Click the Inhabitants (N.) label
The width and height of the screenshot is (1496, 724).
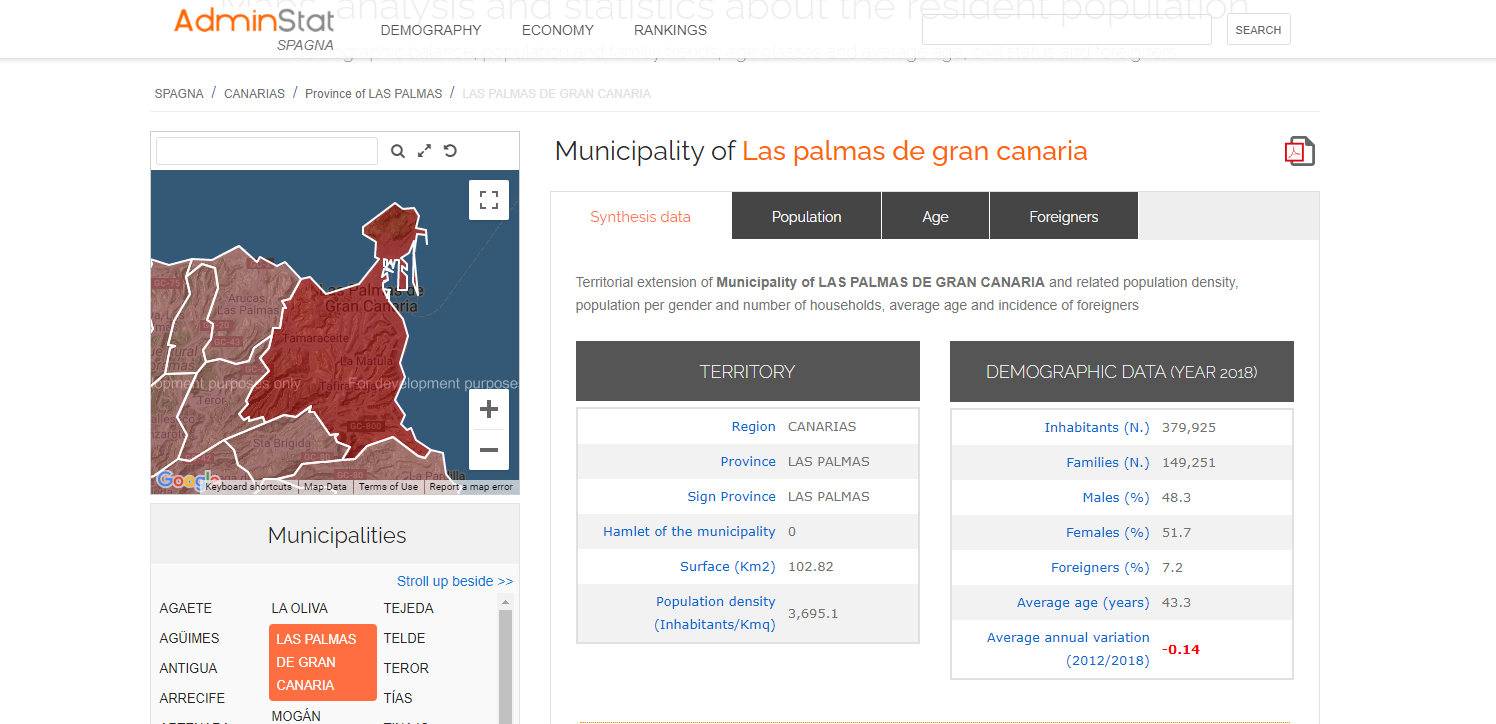1097,427
